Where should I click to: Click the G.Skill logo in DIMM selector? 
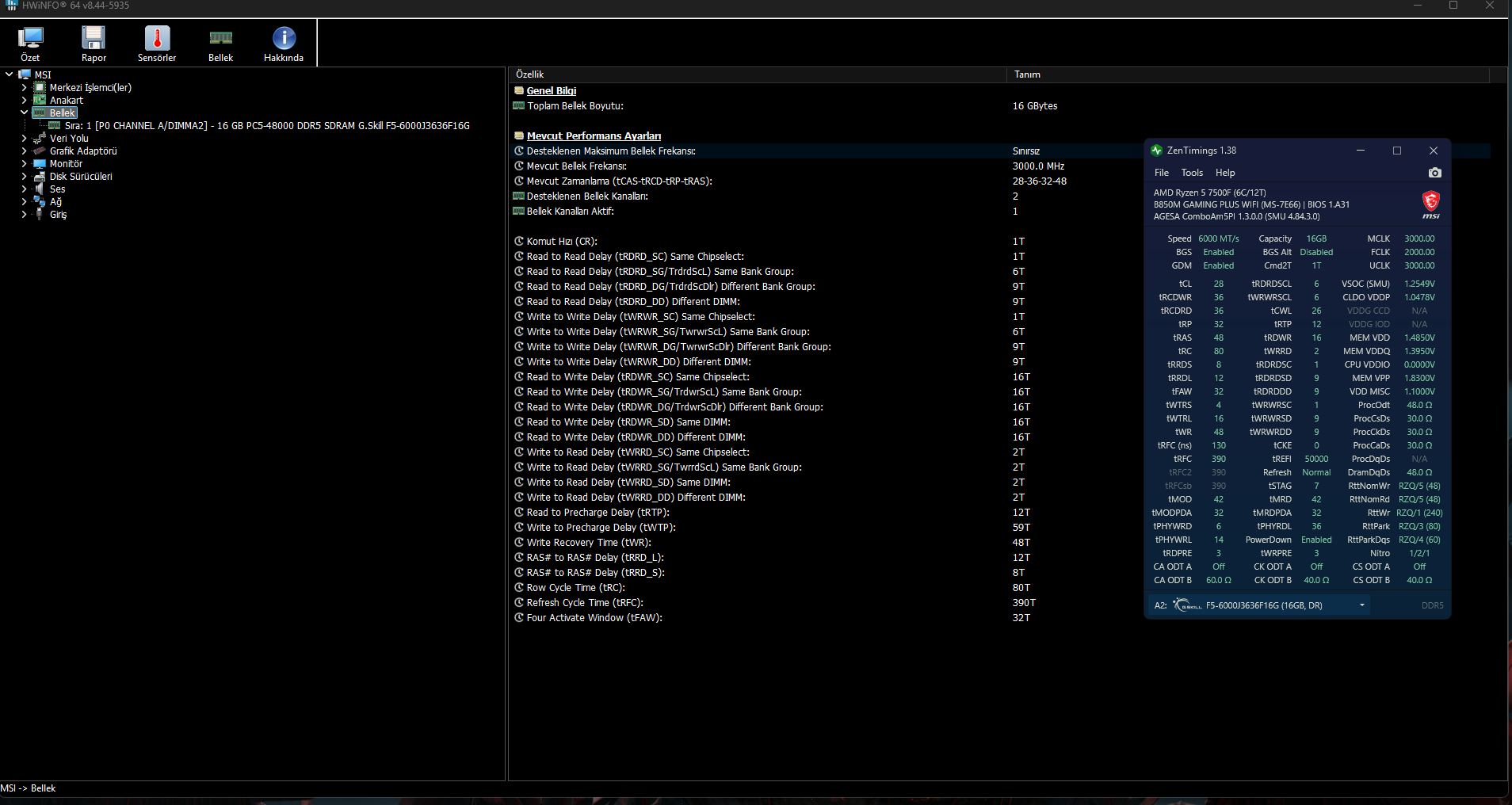coord(1188,605)
